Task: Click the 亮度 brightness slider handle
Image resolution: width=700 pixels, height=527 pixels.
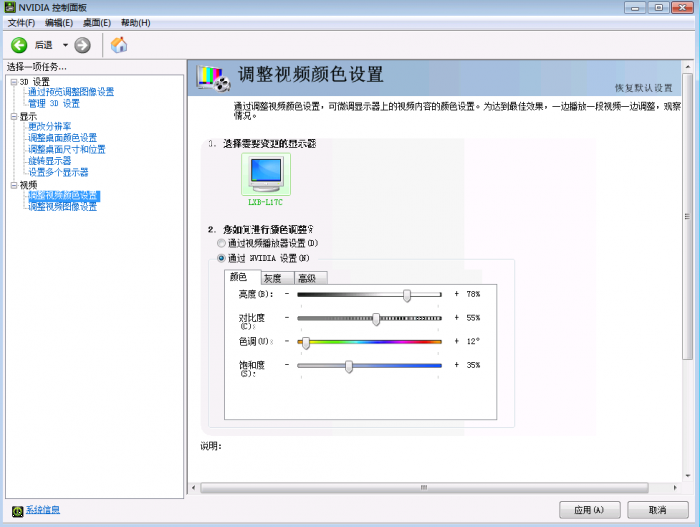Action: coord(407,295)
